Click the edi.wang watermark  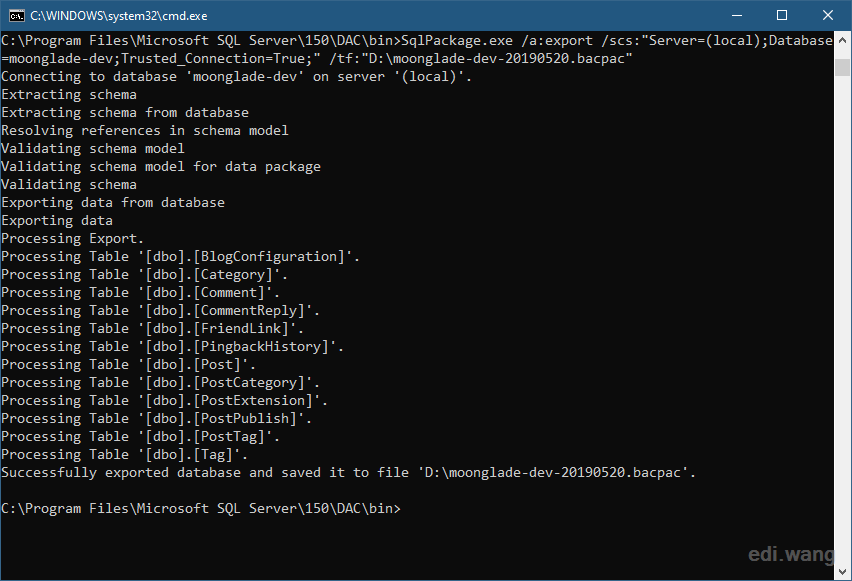click(791, 554)
